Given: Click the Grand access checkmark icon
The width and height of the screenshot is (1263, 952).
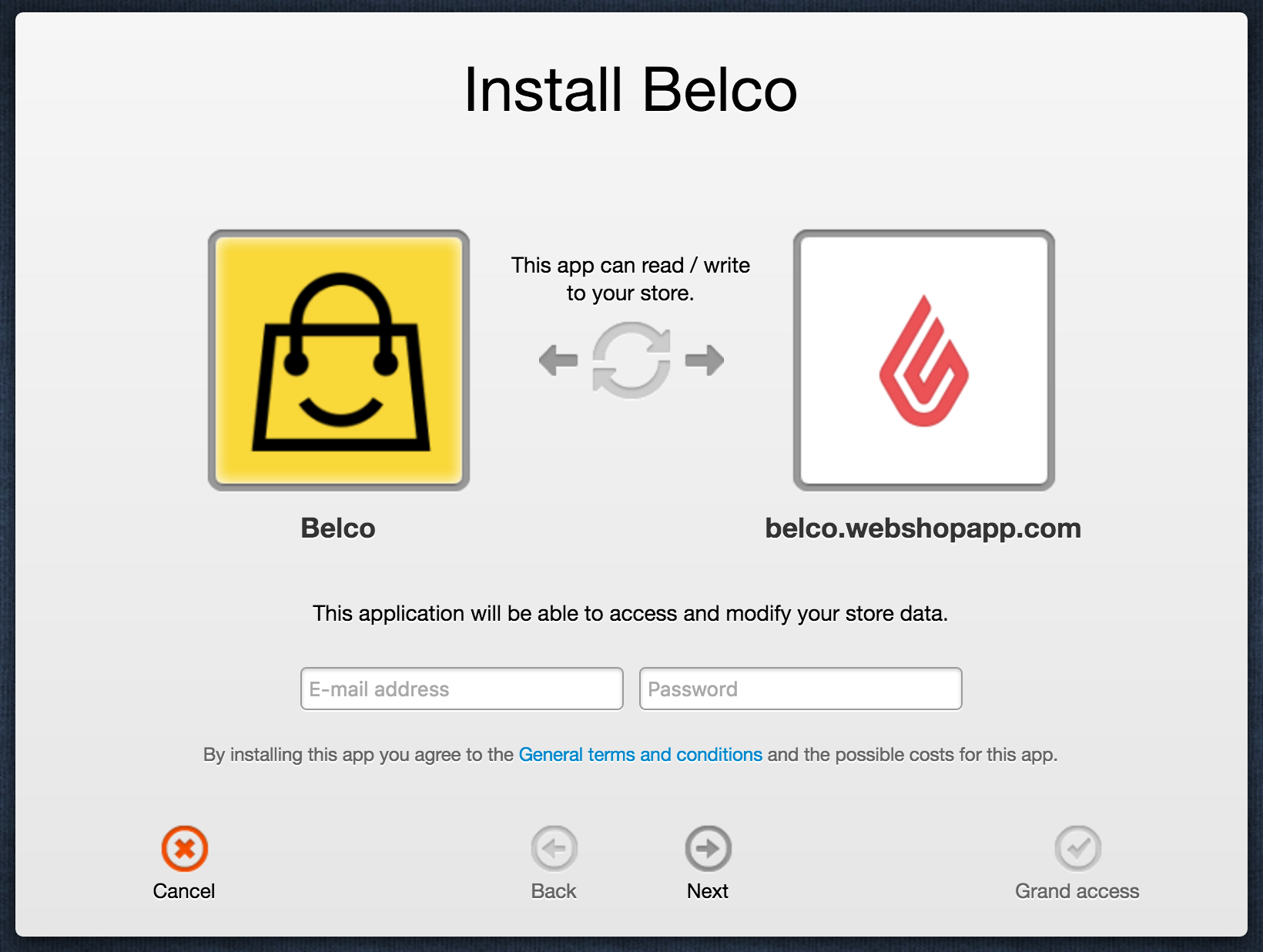Looking at the screenshot, I should coord(1078,849).
